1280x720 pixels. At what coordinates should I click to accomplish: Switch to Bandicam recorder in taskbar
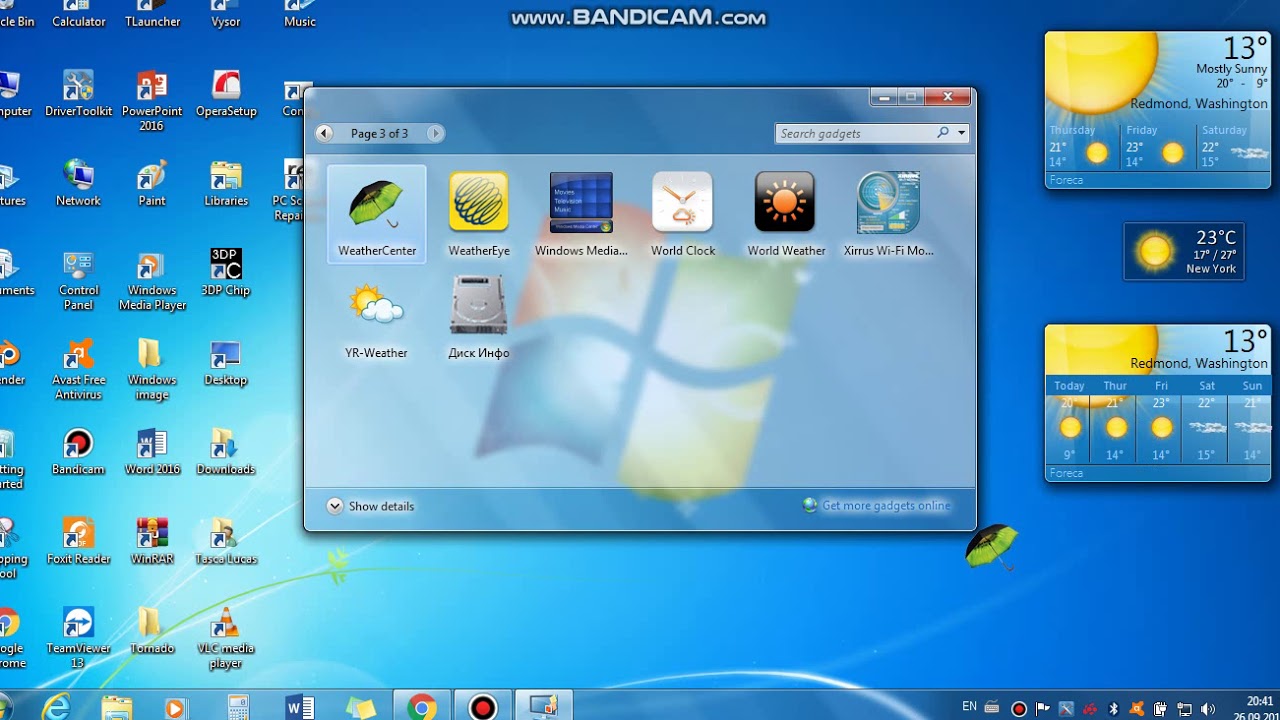coord(483,706)
